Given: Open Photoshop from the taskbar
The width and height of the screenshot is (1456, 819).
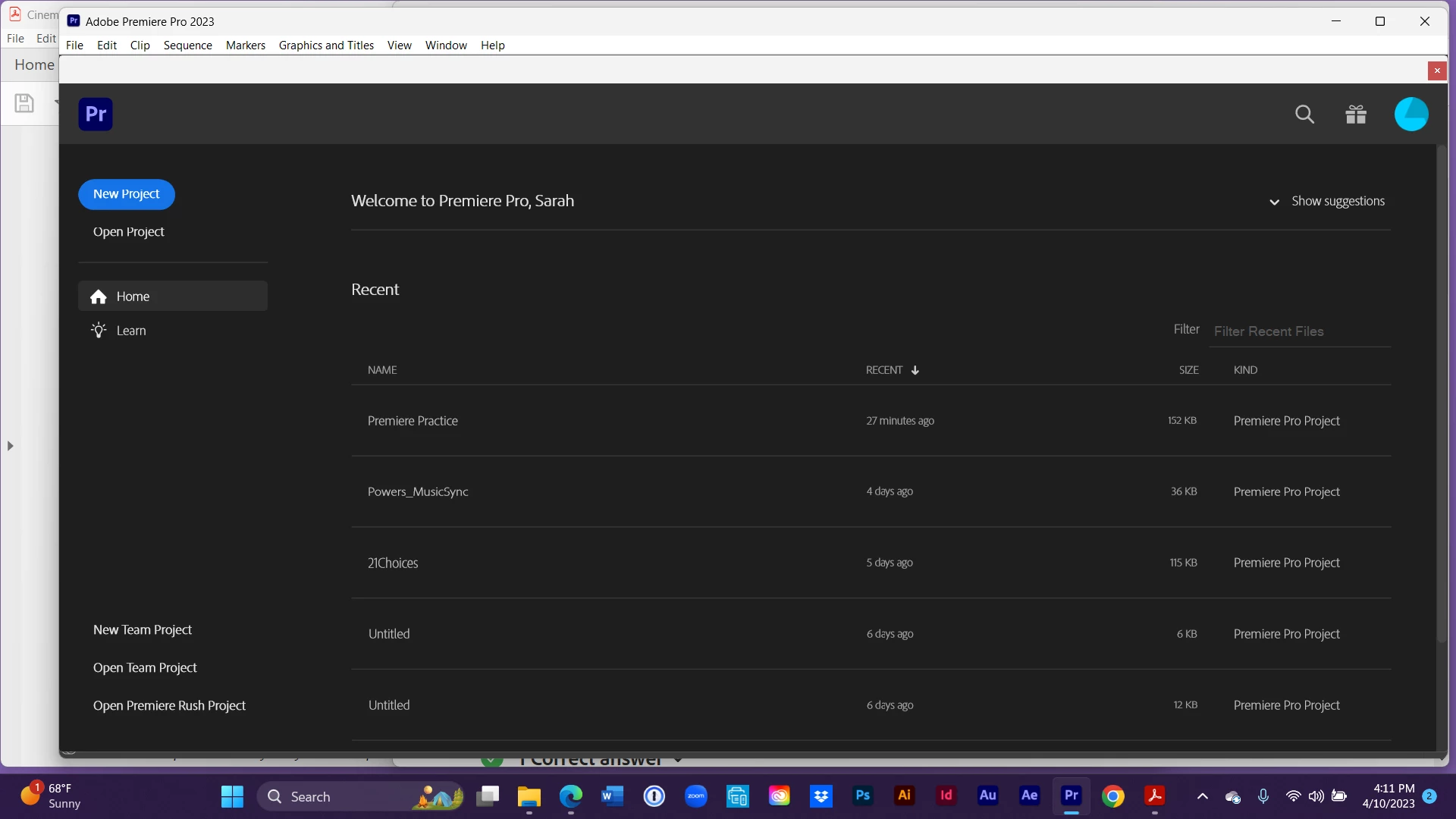Looking at the screenshot, I should (x=862, y=795).
